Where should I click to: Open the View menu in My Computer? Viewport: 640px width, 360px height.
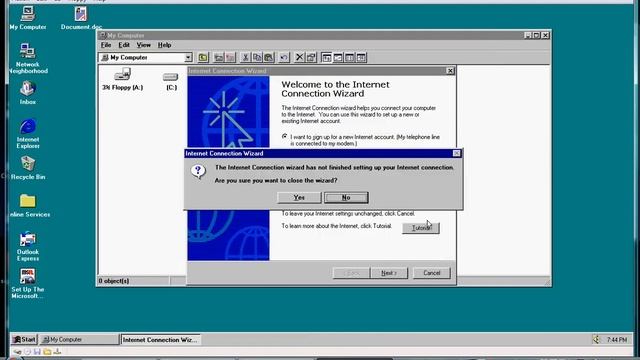coord(143,45)
